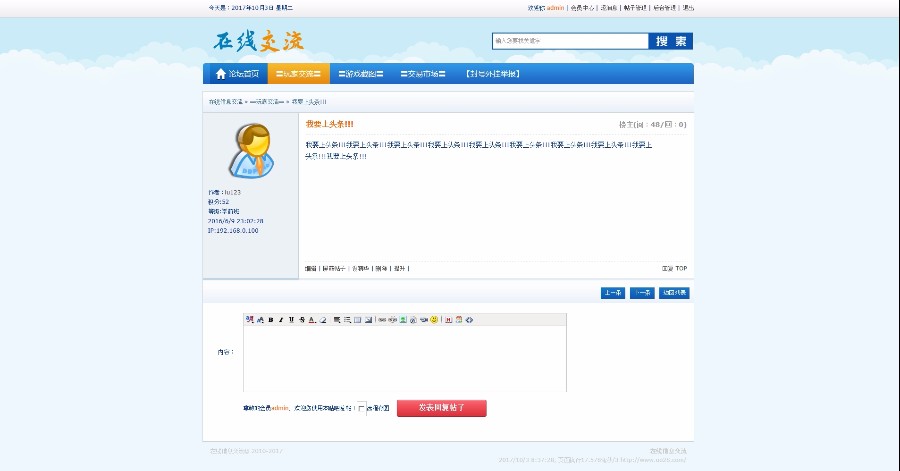Click inside the reply content text area
This screenshot has height=471, width=900.
coord(405,359)
